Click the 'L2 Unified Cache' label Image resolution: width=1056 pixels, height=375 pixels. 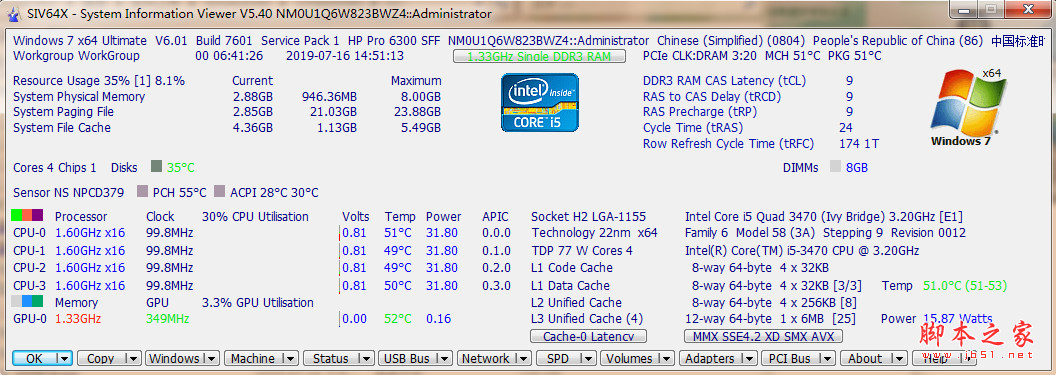pos(576,302)
